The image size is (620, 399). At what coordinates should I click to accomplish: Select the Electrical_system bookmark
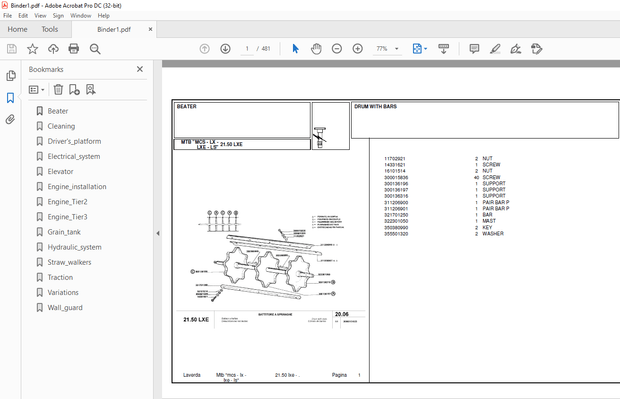point(74,156)
